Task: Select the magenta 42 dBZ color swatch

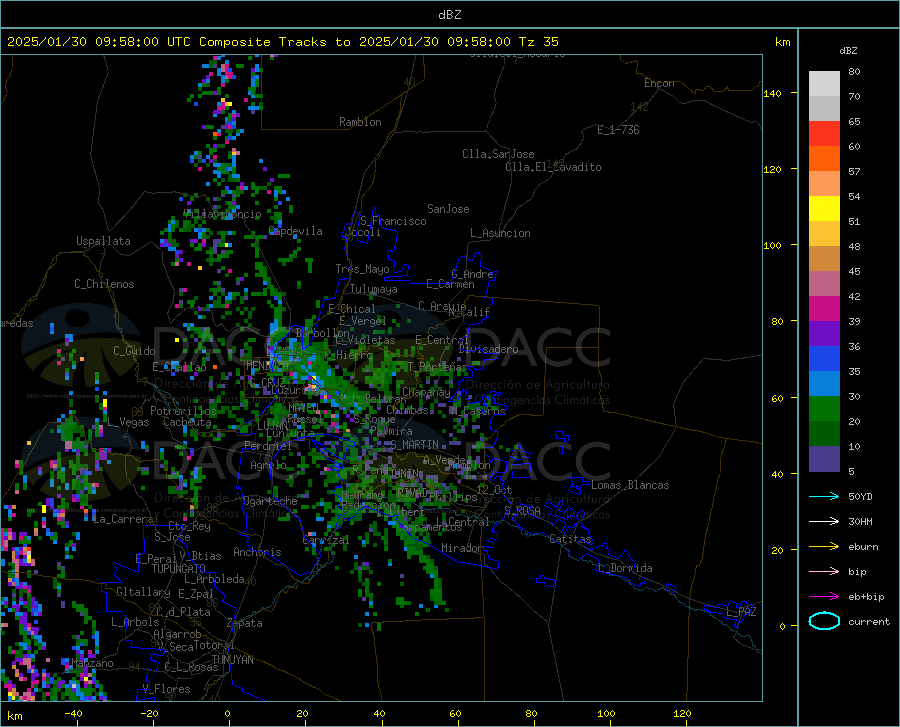Action: click(824, 309)
